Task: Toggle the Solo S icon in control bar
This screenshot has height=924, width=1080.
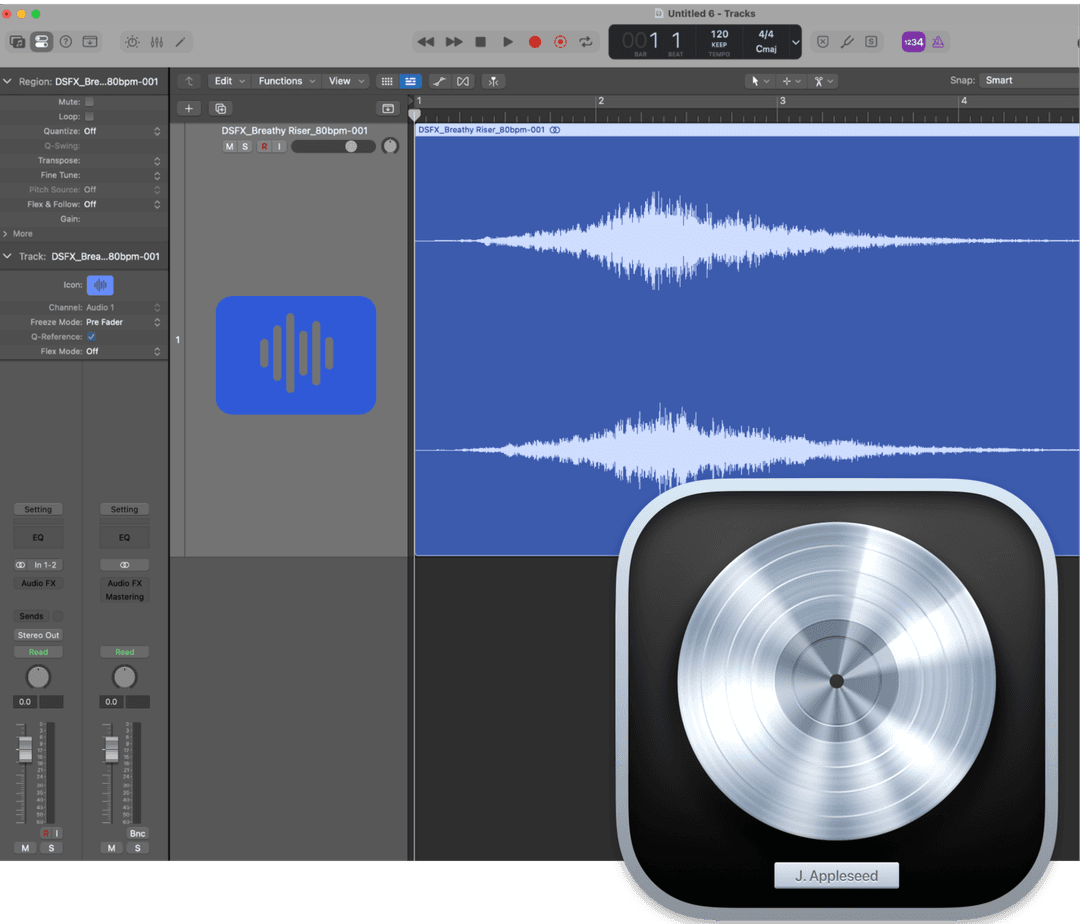Action: coord(871,42)
